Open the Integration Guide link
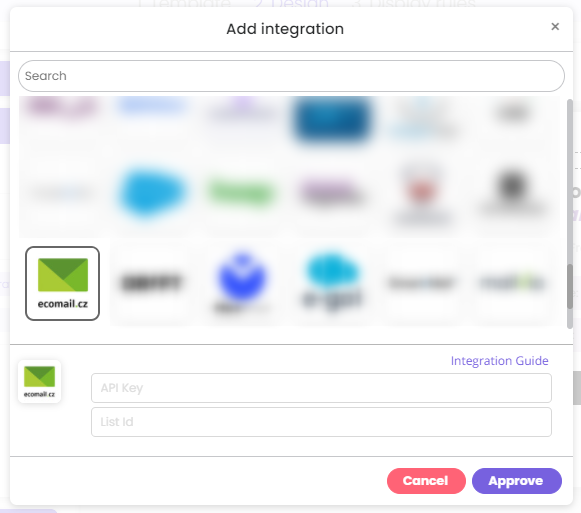The width and height of the screenshot is (581, 513). [x=499, y=361]
